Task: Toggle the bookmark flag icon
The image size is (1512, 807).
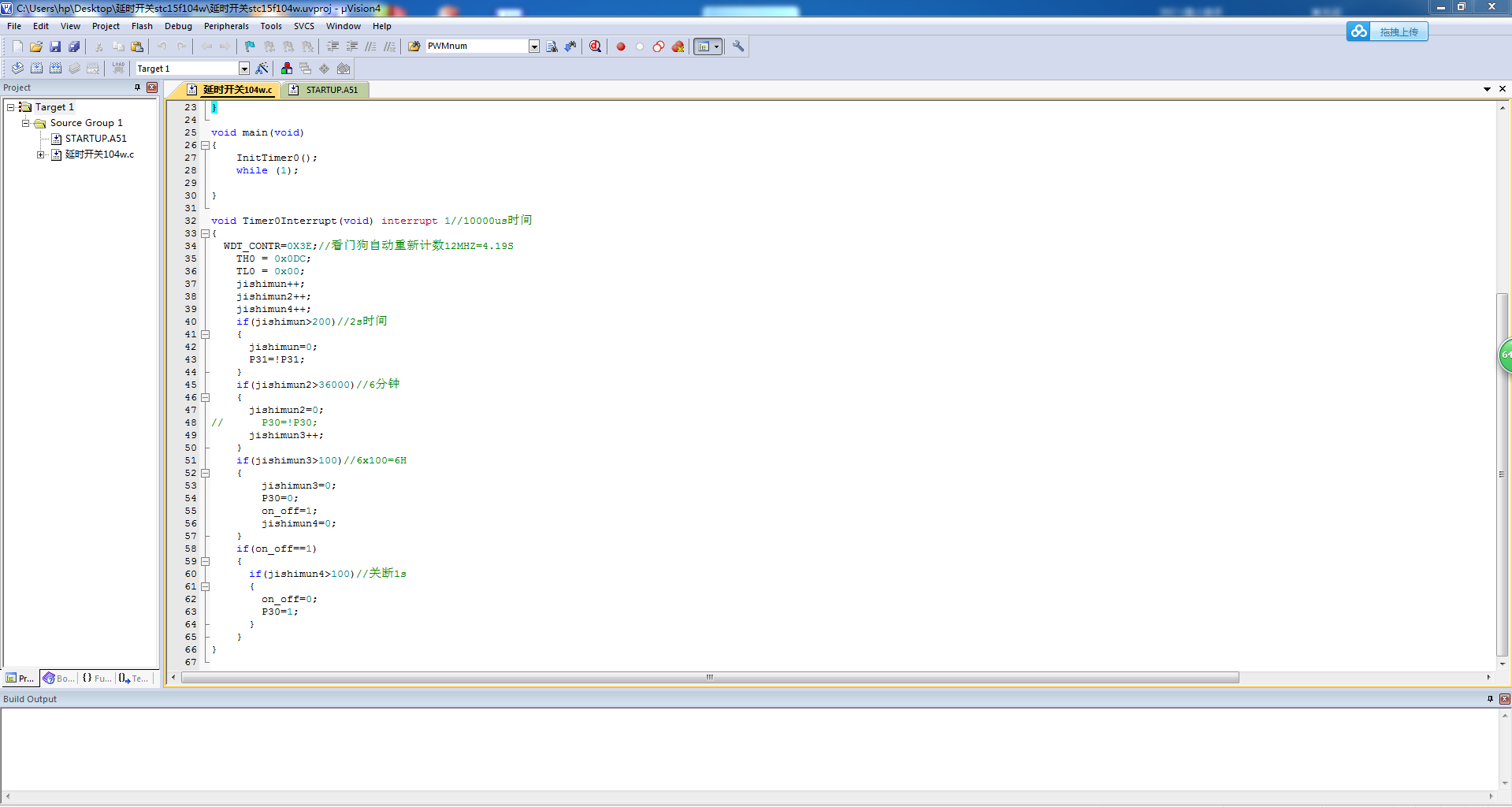Action: click(250, 46)
